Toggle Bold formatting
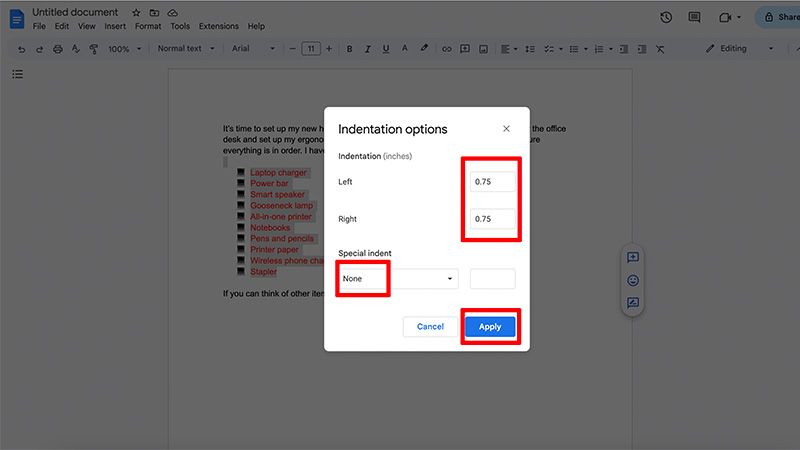The width and height of the screenshot is (800, 450). [x=349, y=49]
